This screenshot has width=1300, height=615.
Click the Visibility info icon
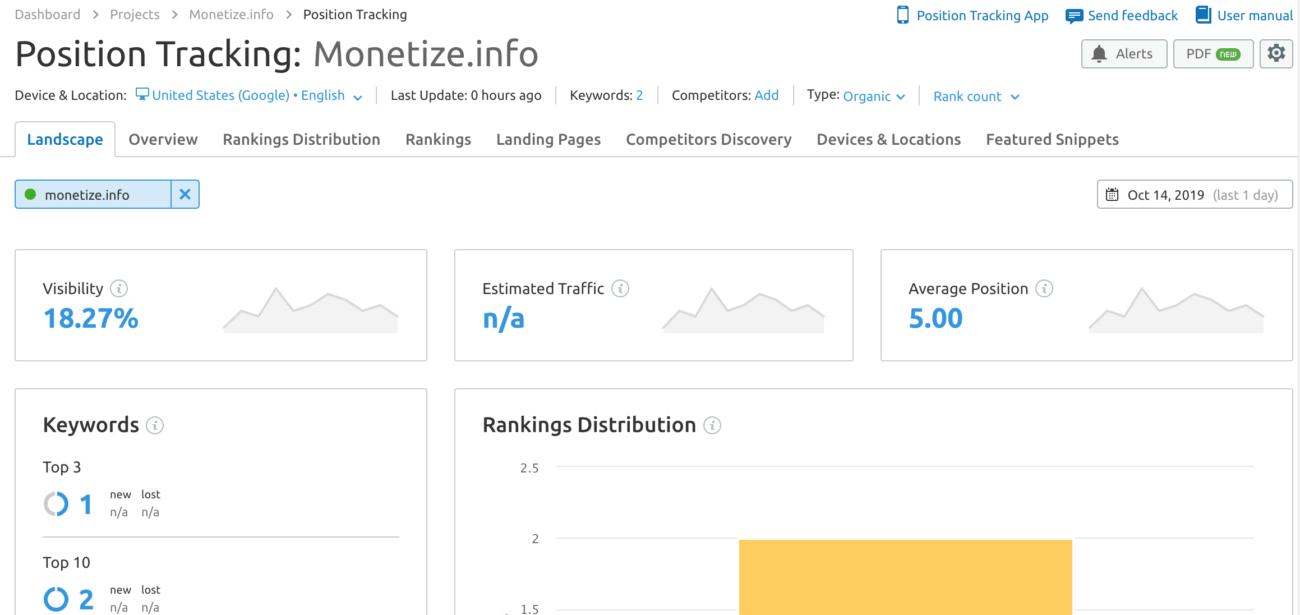click(119, 288)
